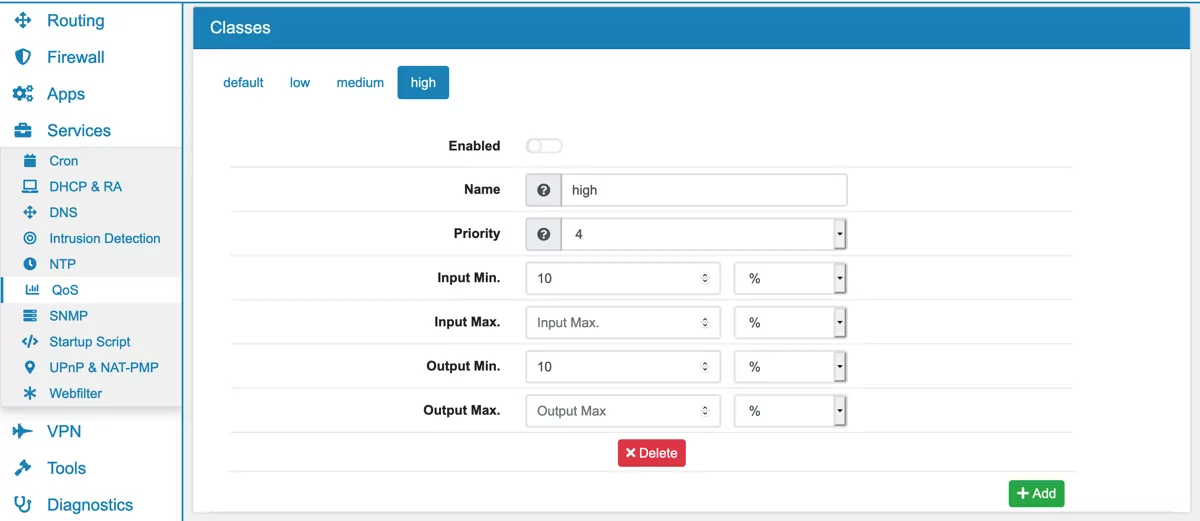This screenshot has height=521, width=1200.
Task: Click the help icon beside Name field
Action: (544, 190)
